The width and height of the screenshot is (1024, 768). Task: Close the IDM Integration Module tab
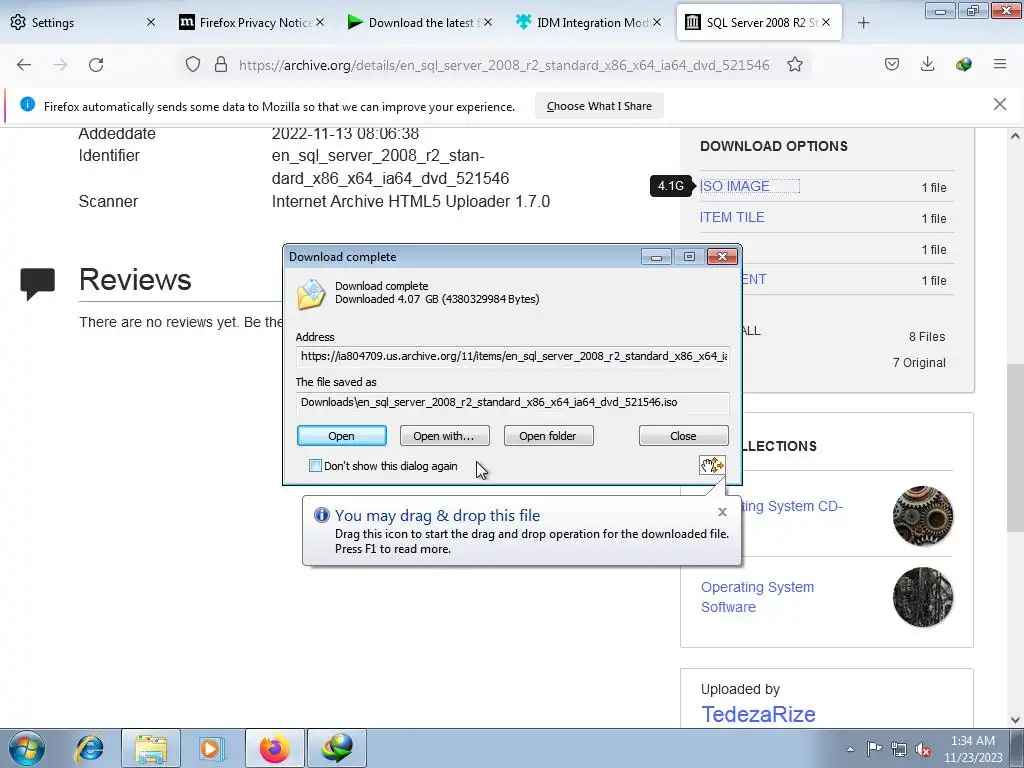tap(657, 22)
